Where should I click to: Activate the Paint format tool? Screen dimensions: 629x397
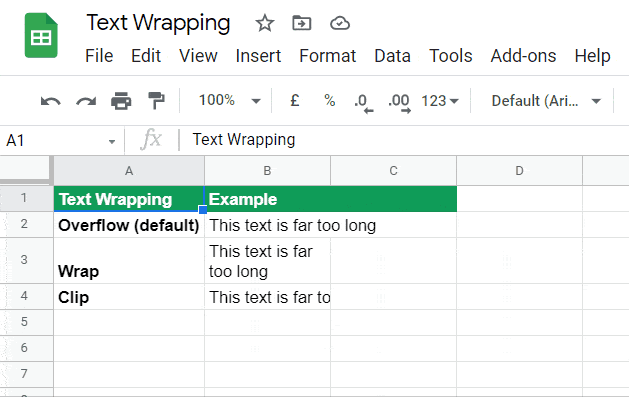[x=156, y=101]
